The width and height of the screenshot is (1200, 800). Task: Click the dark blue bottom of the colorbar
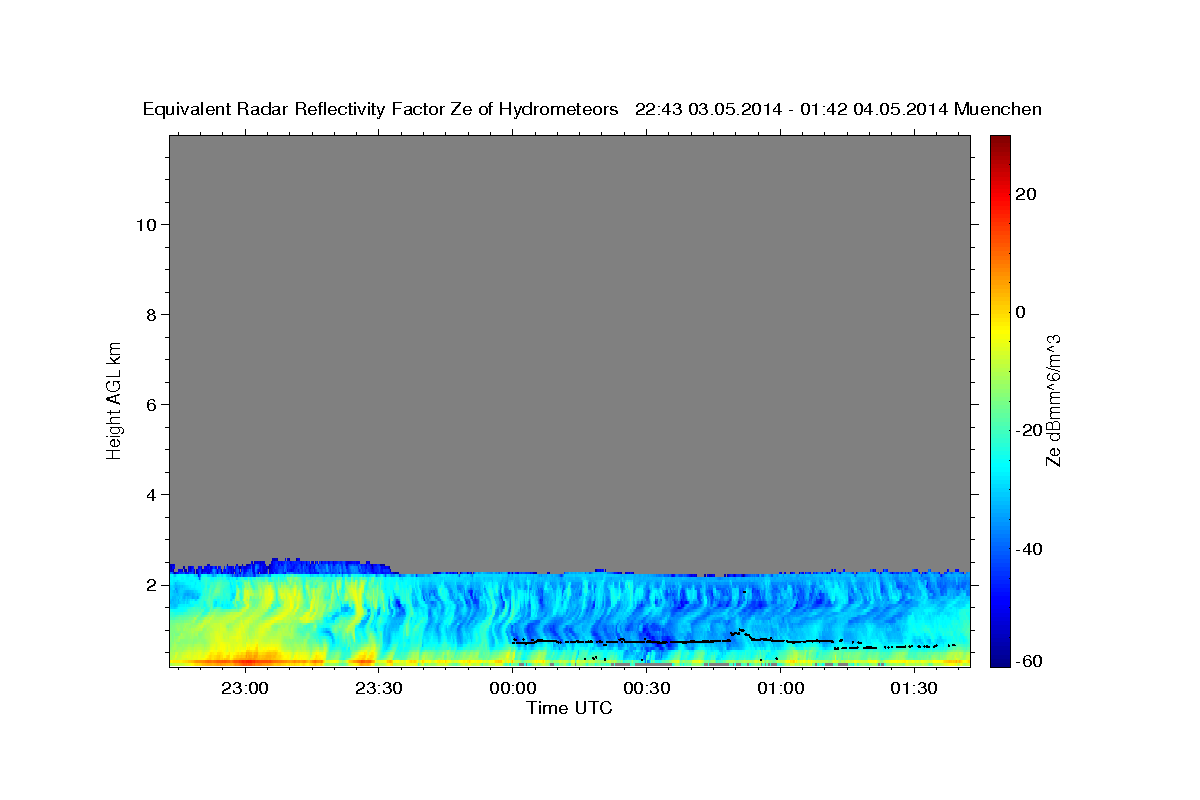(998, 660)
